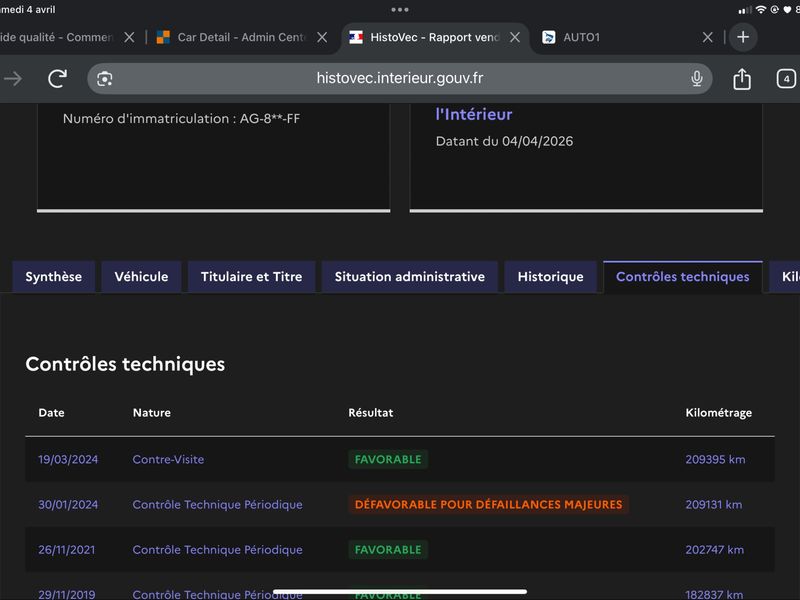The image size is (800, 600).
Task: Select the Véhicule tab
Action: (141, 277)
